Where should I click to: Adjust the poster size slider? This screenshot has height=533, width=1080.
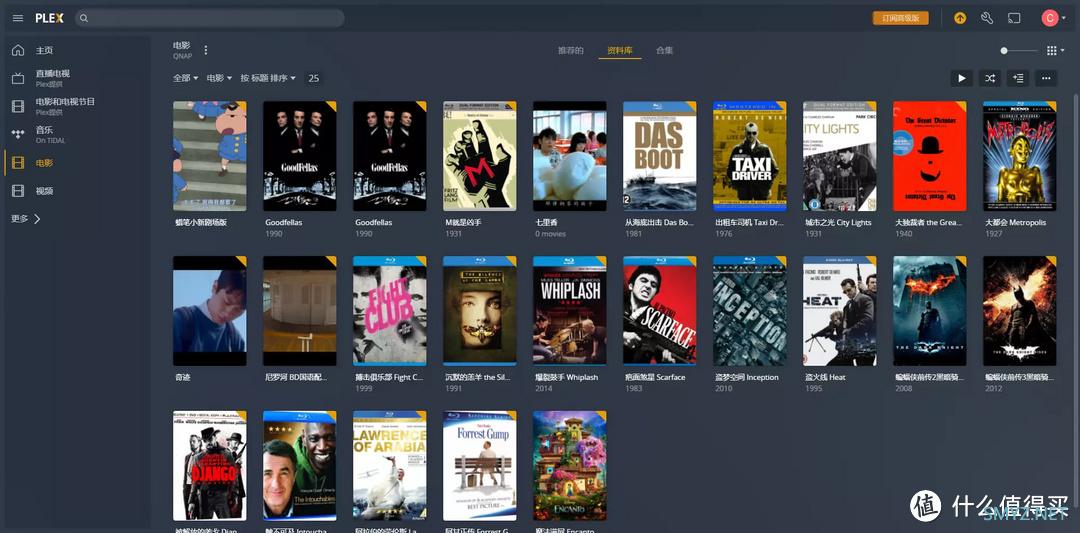[1019, 50]
